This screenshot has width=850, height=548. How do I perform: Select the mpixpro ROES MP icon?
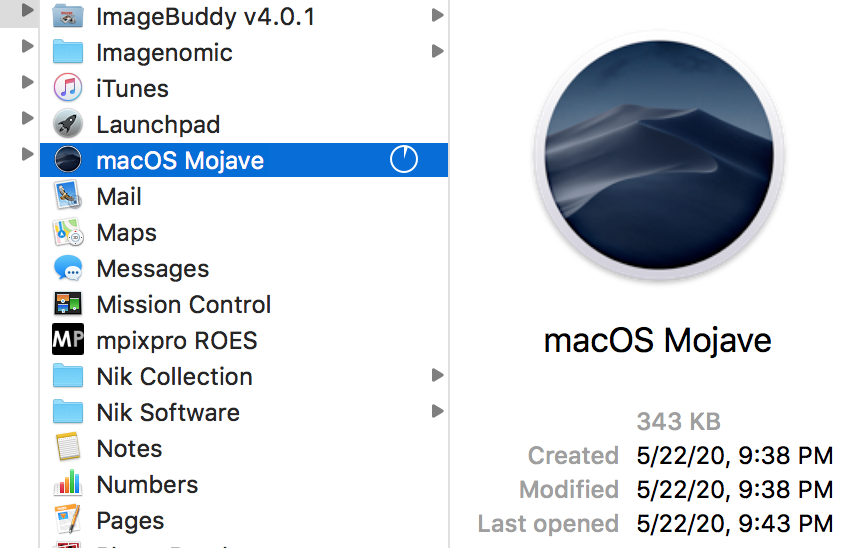tap(68, 339)
